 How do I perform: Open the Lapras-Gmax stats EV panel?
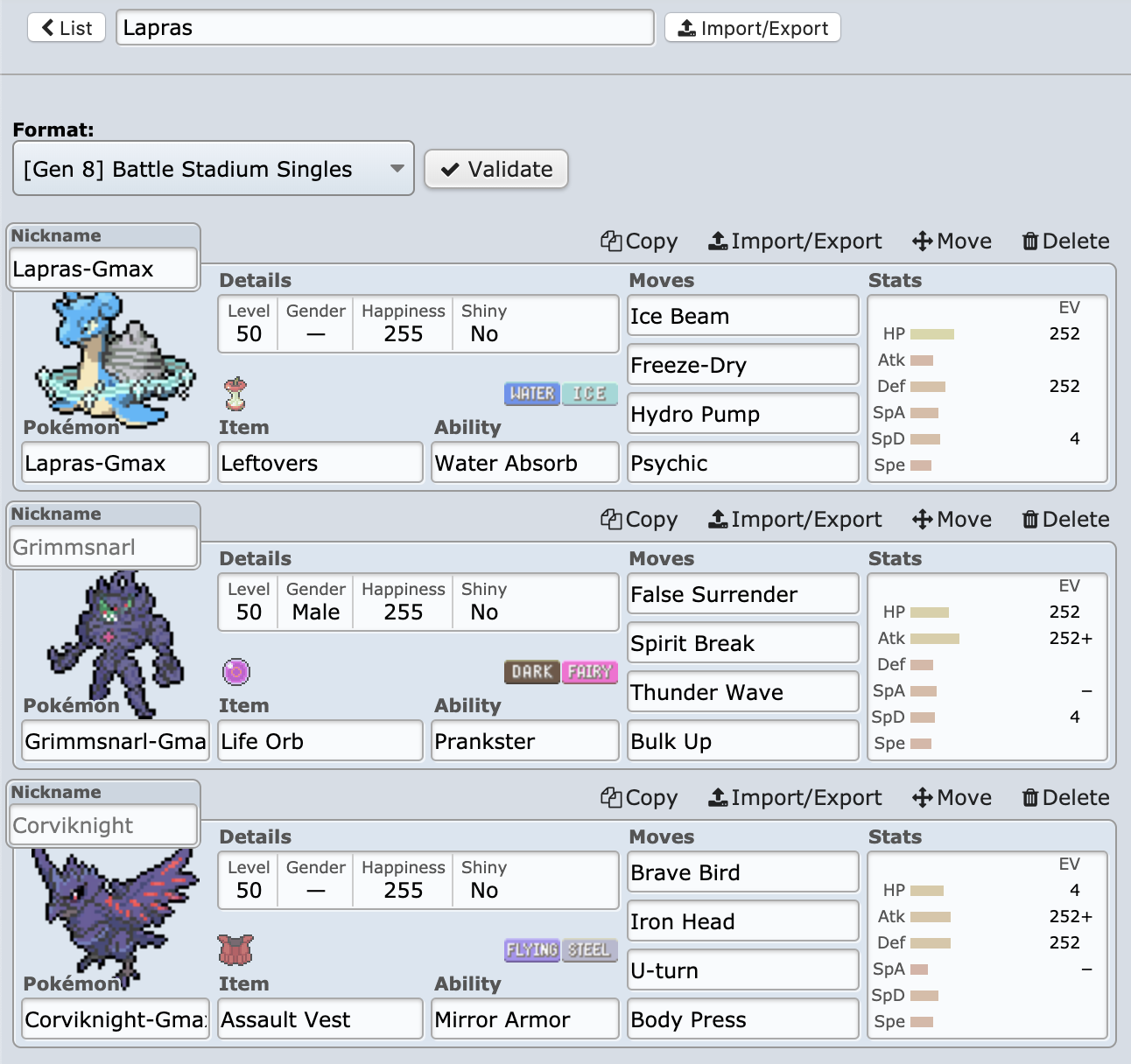click(987, 388)
